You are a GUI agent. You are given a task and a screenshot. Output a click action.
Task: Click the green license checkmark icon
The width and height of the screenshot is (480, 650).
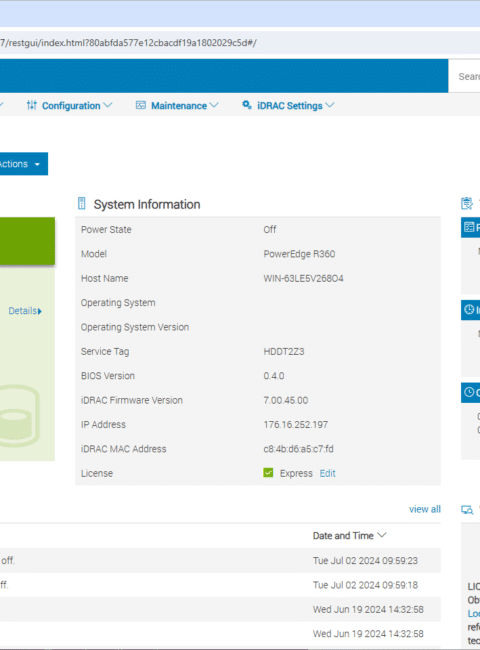268,473
